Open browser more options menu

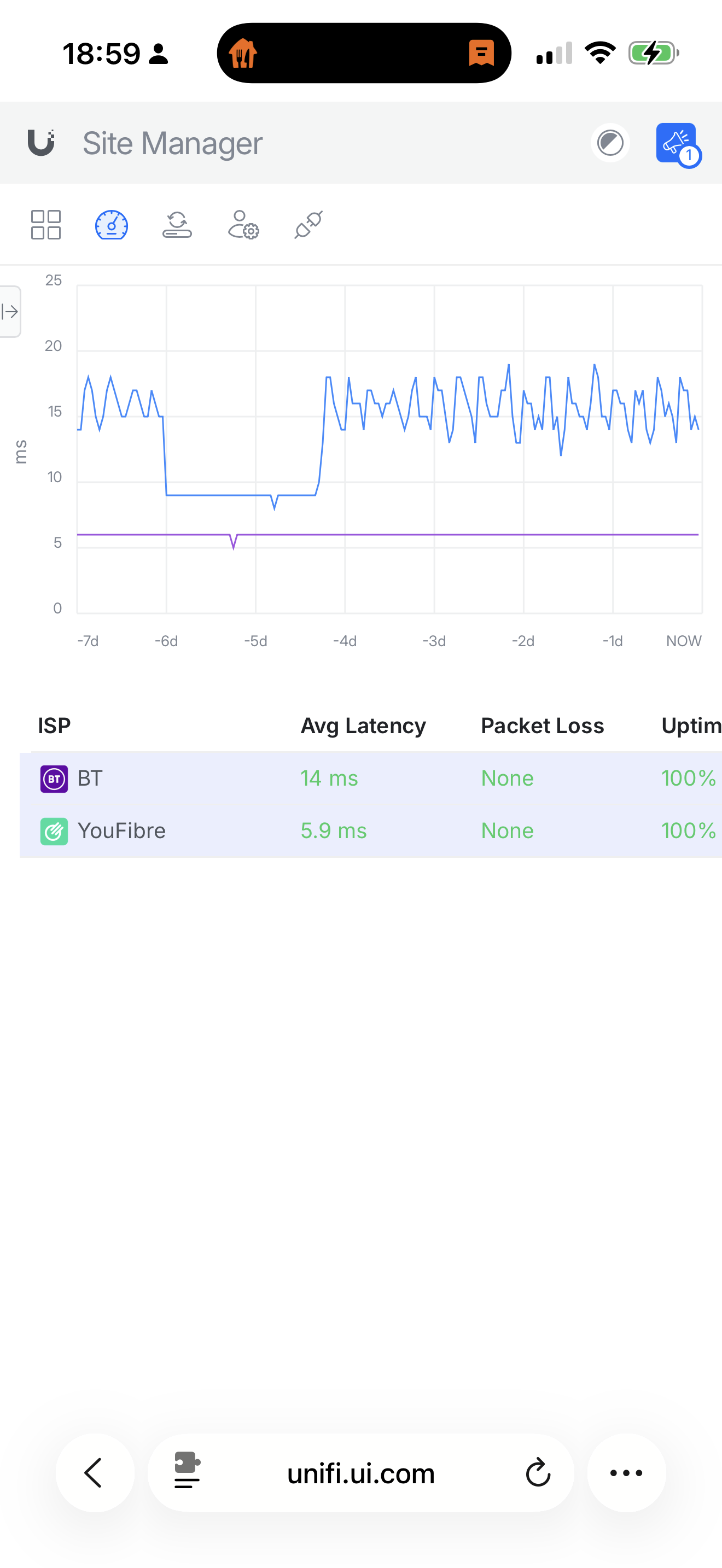(x=626, y=1472)
